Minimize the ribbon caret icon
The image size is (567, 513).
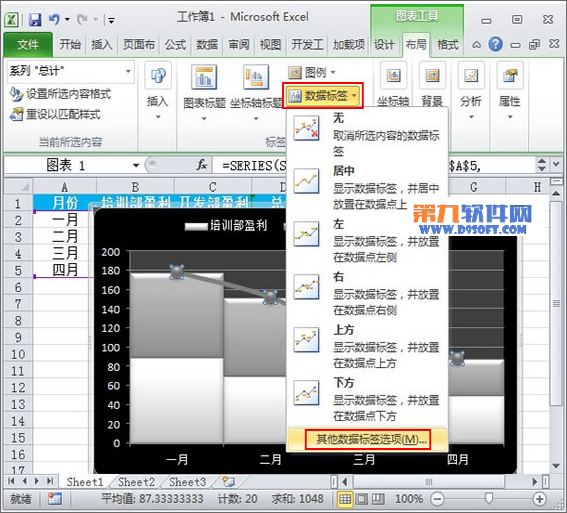click(477, 45)
